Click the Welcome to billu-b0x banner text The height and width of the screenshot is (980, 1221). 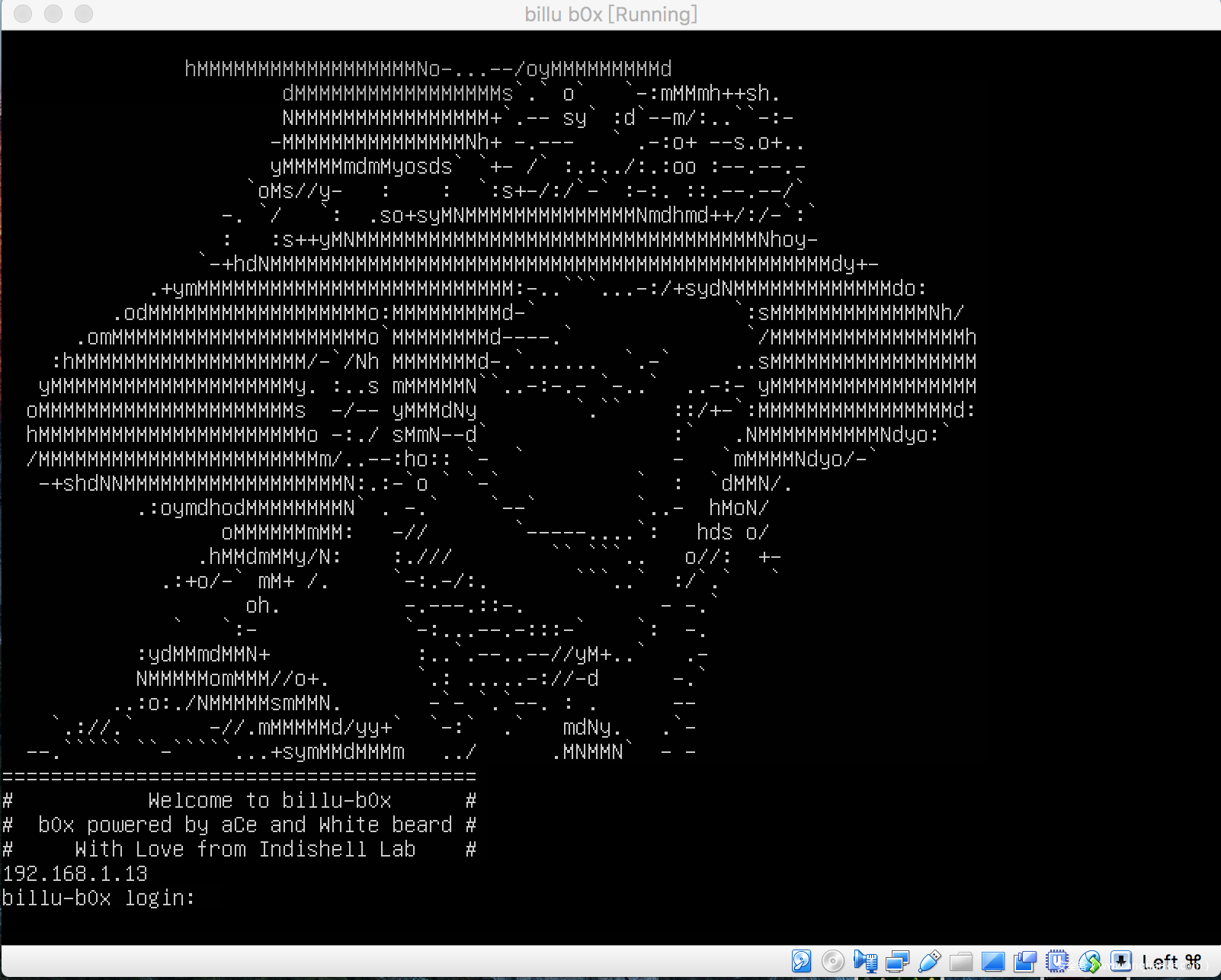coord(269,801)
